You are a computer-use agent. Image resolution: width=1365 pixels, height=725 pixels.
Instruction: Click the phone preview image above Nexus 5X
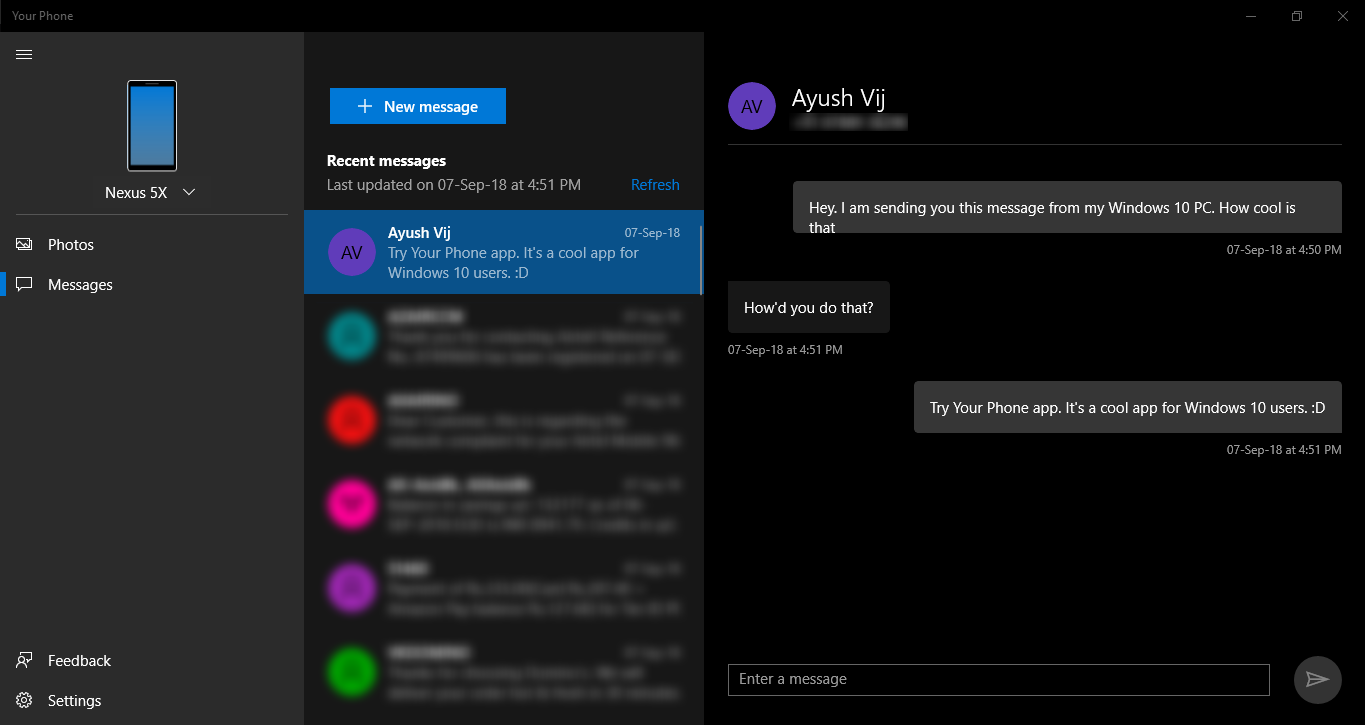point(150,126)
